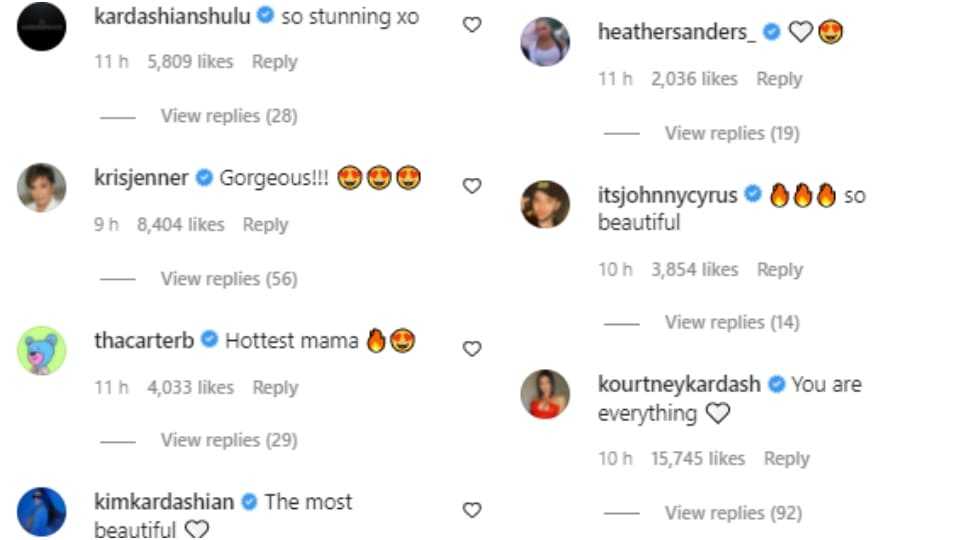Toggle like heart on krisjenner's comment
The height and width of the screenshot is (540, 960).
(472, 185)
